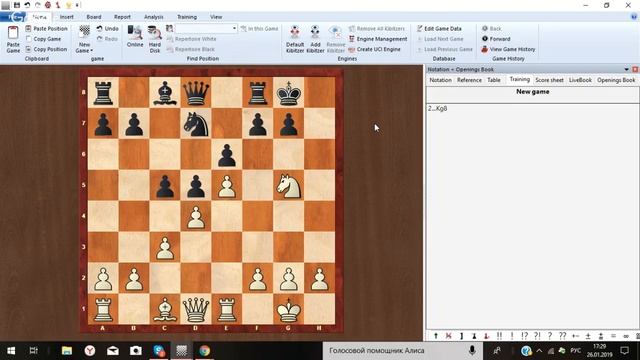This screenshot has width=640, height=360.
Task: Open the Board ribbon tab
Action: 94,17
